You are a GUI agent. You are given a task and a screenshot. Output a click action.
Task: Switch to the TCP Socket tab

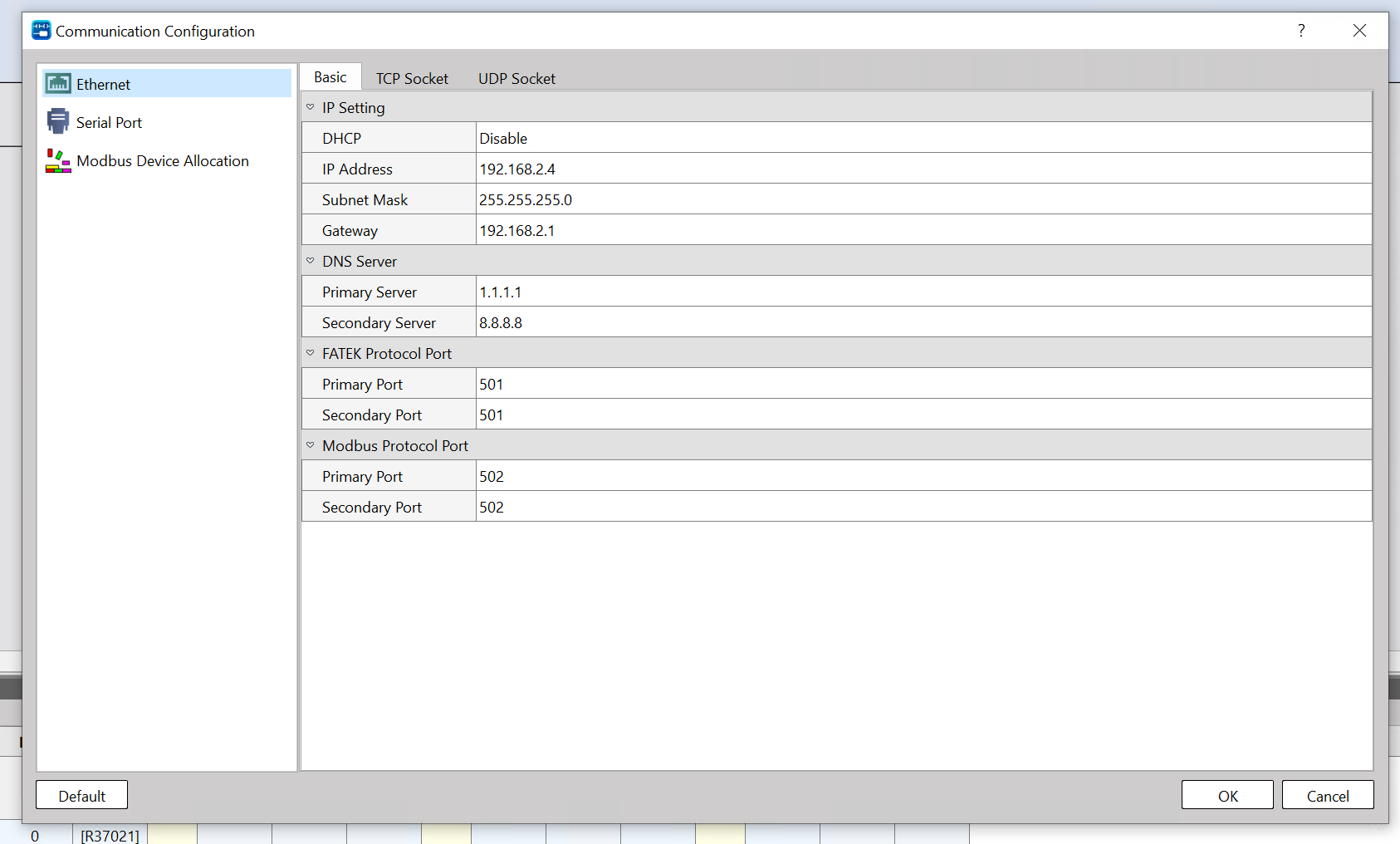[412, 78]
